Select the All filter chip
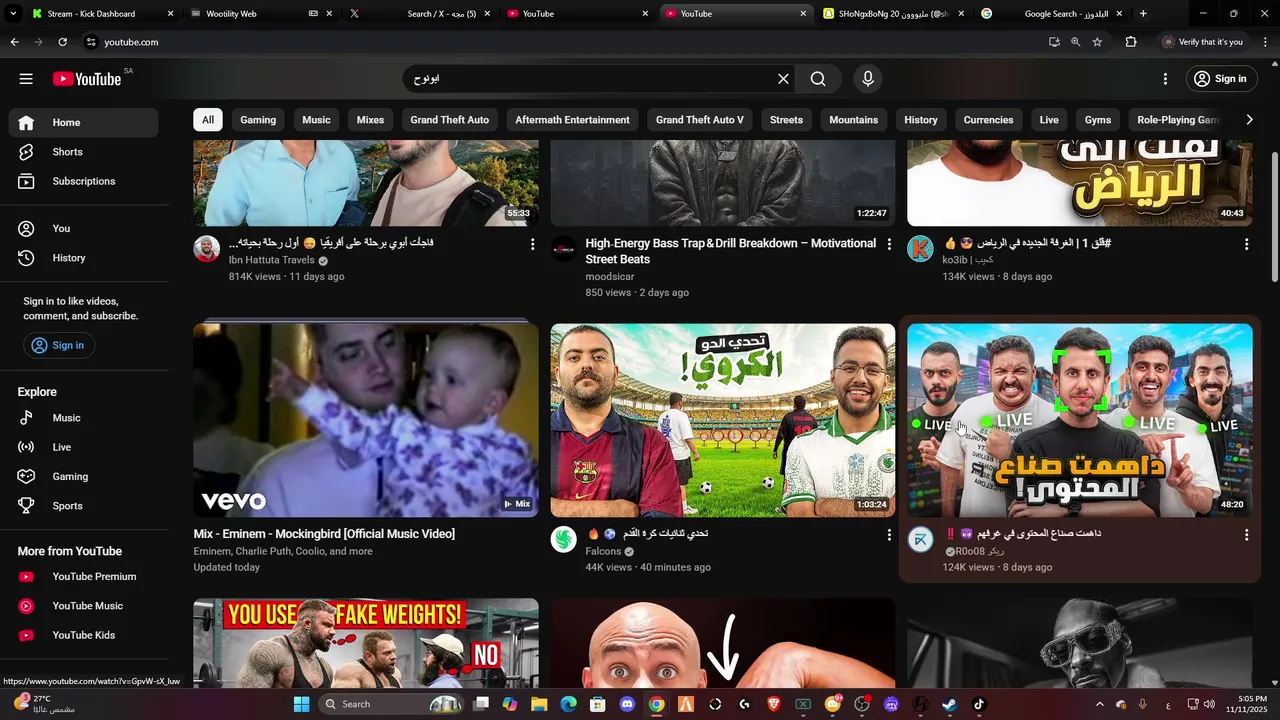Screen dimensions: 1280x720 tap(208, 120)
